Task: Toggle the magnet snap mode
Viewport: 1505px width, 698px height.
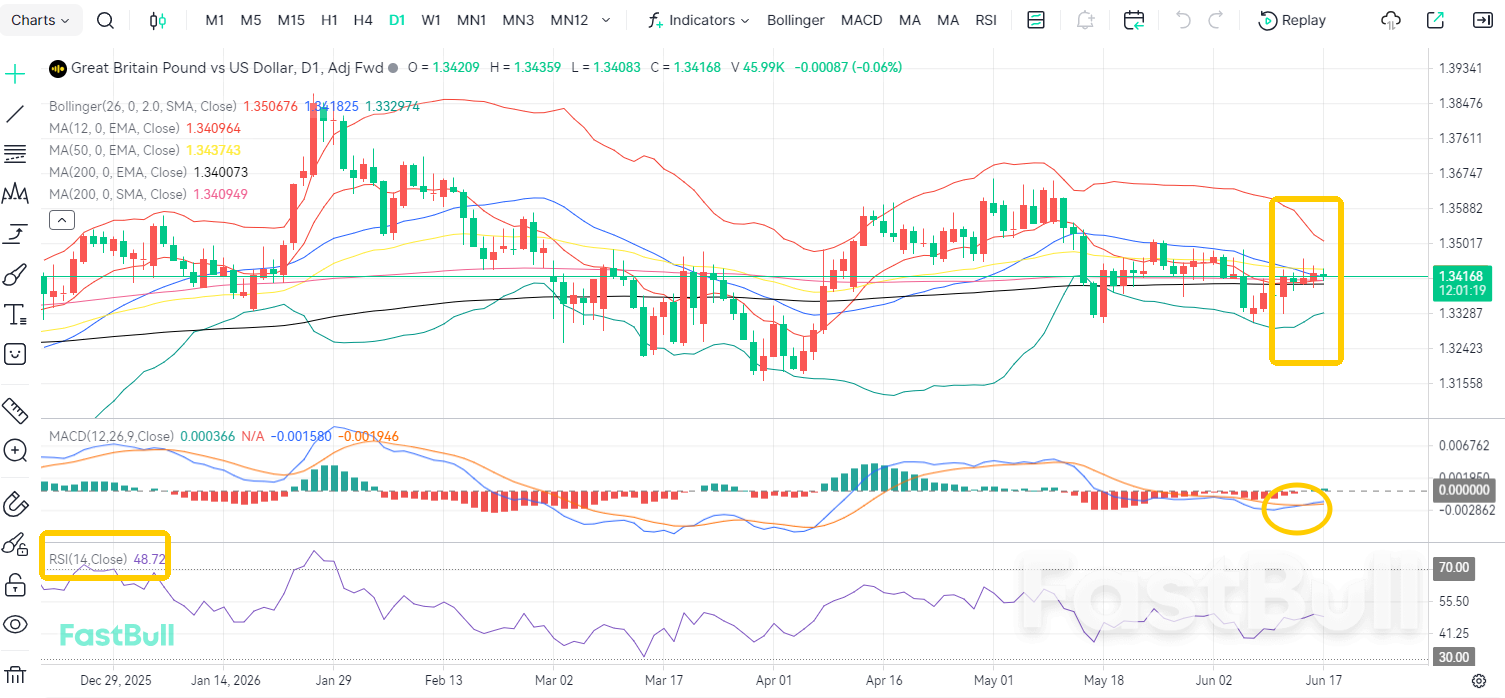Action: (15, 503)
